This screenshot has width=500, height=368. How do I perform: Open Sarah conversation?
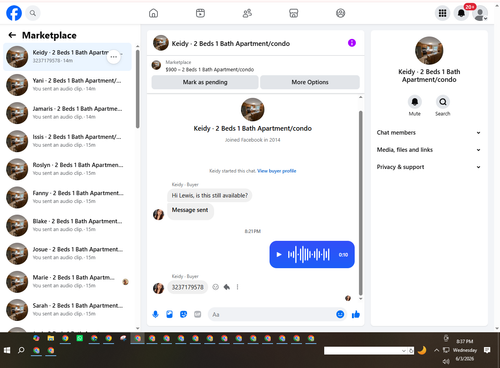[68, 310]
